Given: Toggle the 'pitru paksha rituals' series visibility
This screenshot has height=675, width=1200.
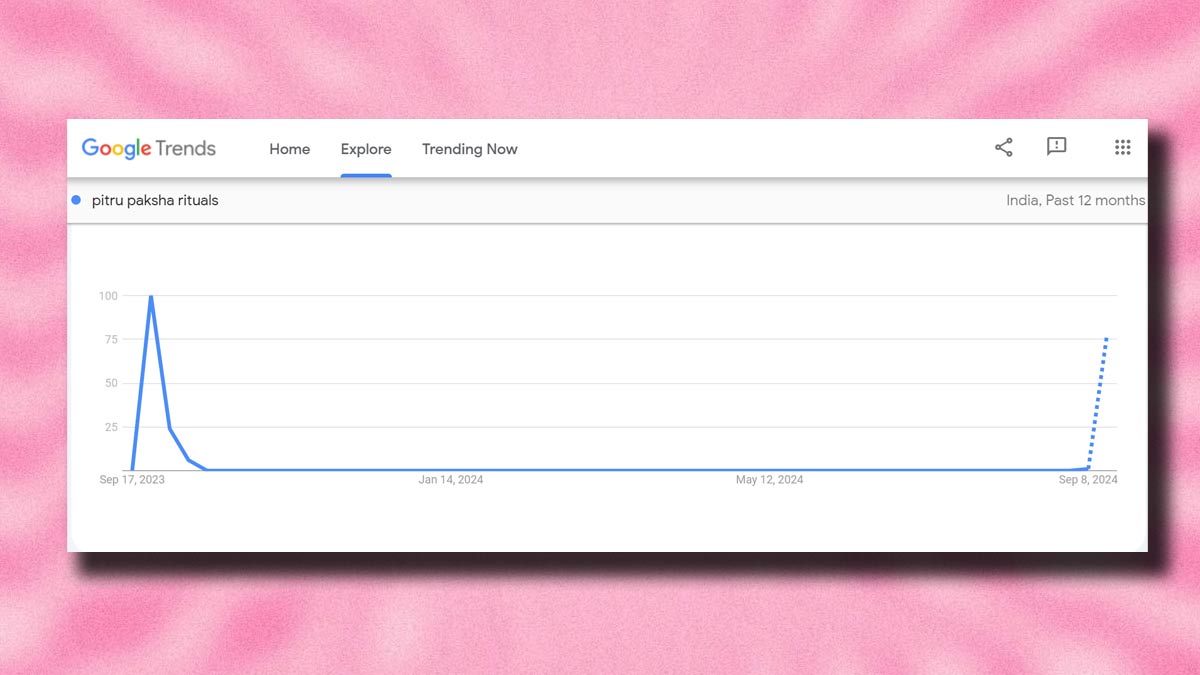Looking at the screenshot, I should point(76,200).
